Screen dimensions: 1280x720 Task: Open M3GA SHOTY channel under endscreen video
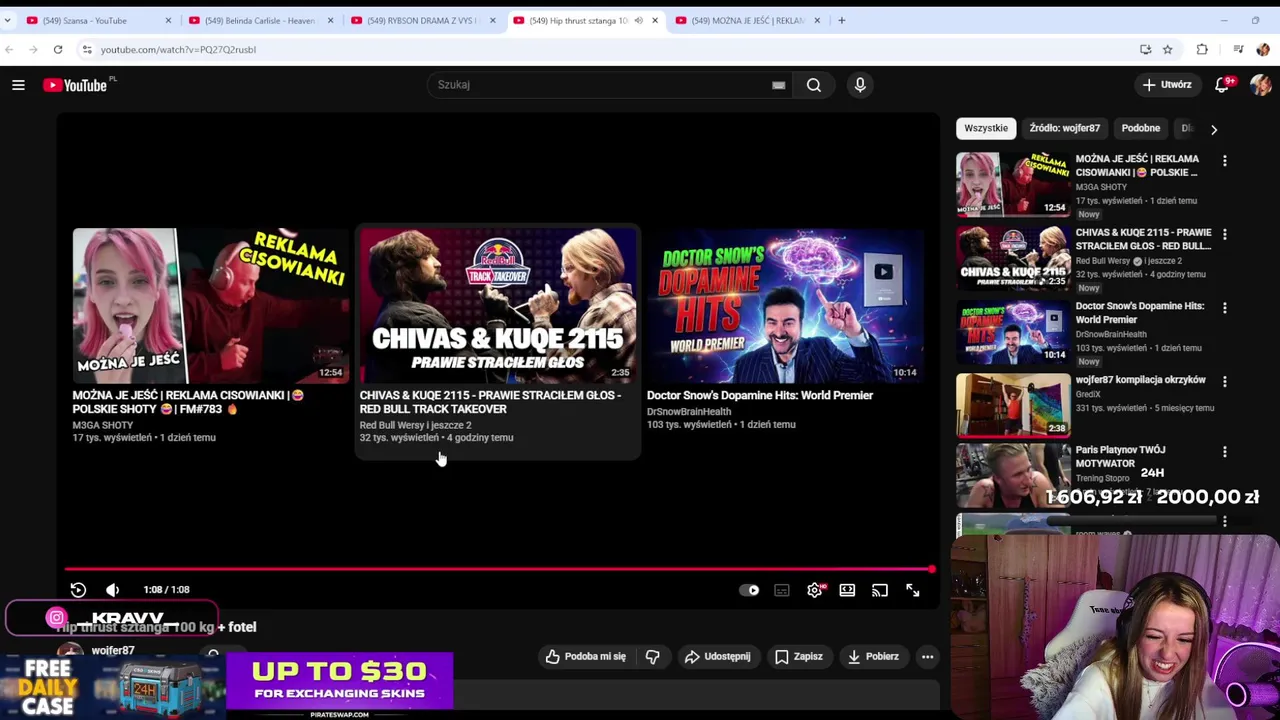point(102,425)
